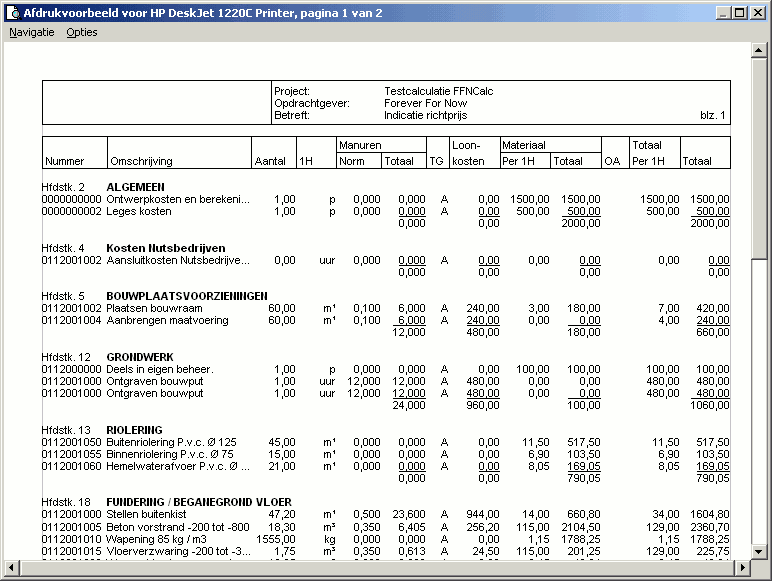Click the 'Betreft:' label in header
The height and width of the screenshot is (581, 772).
click(x=291, y=116)
